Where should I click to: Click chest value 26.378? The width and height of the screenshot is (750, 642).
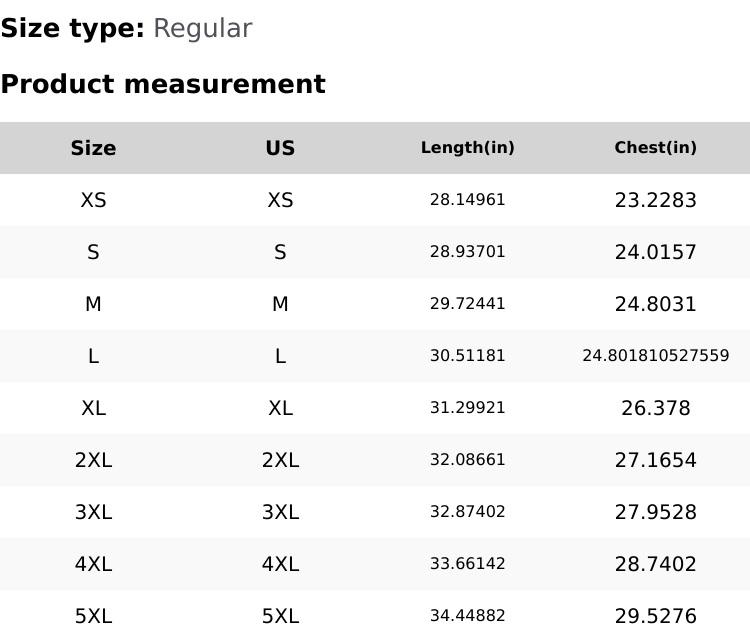(x=655, y=408)
